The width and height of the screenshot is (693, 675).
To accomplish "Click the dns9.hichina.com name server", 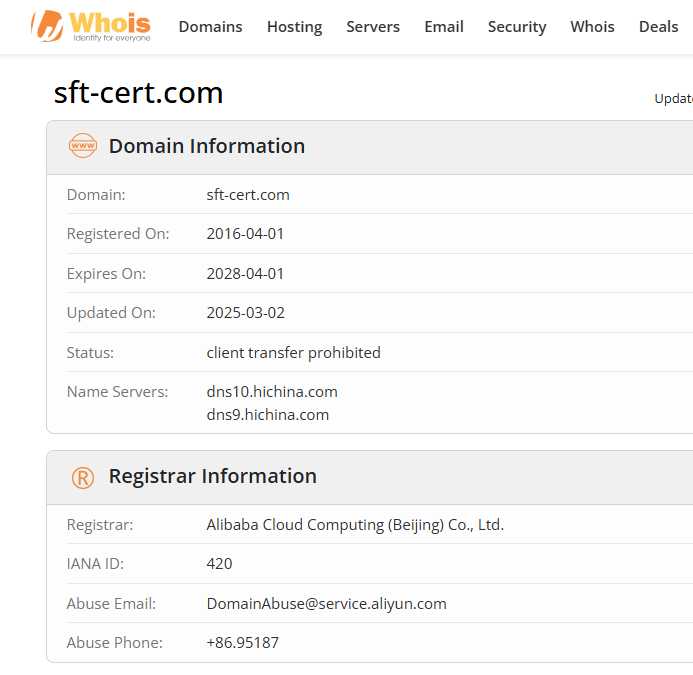I will pos(267,415).
